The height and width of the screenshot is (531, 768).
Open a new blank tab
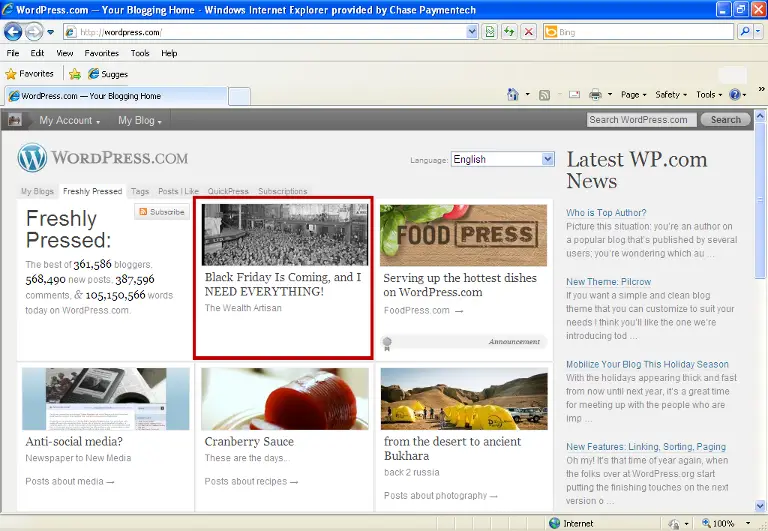pyautogui.click(x=240, y=96)
